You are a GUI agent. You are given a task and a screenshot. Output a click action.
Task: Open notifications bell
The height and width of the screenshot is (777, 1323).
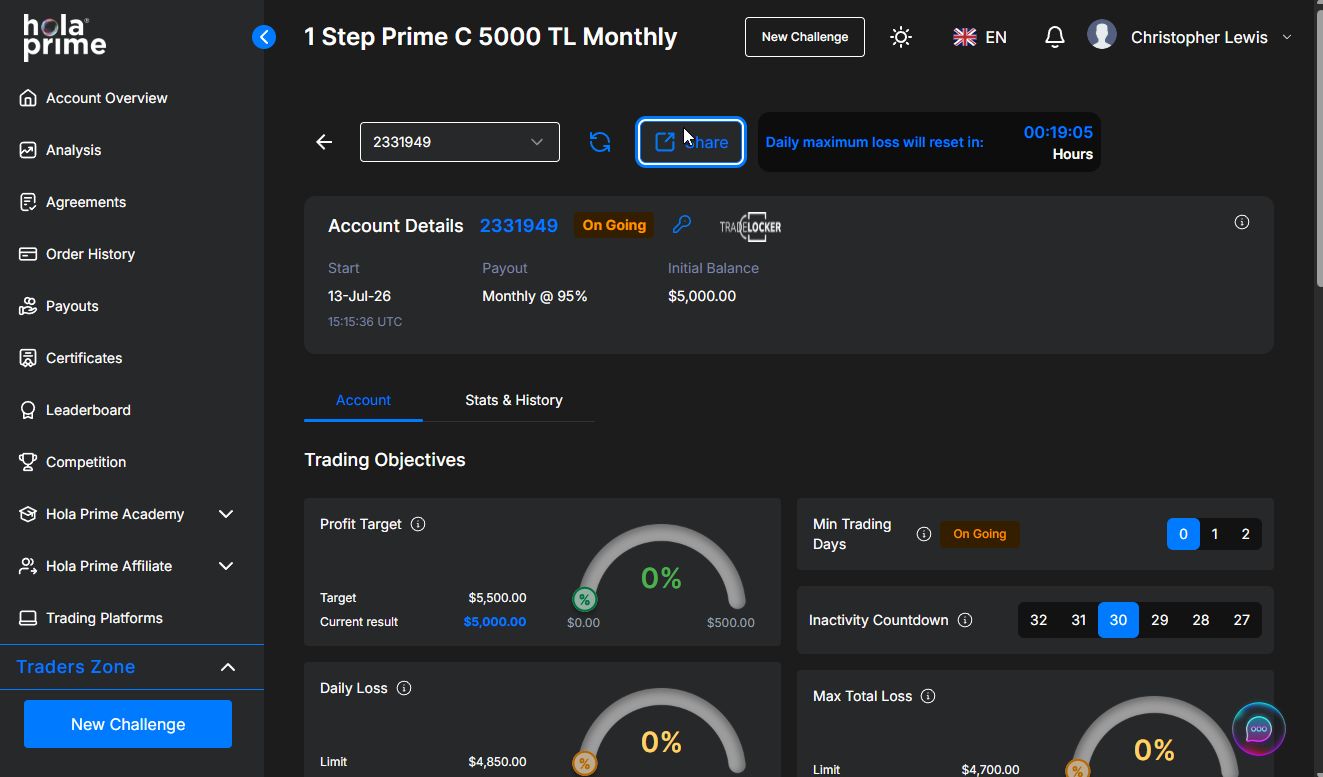click(x=1054, y=37)
